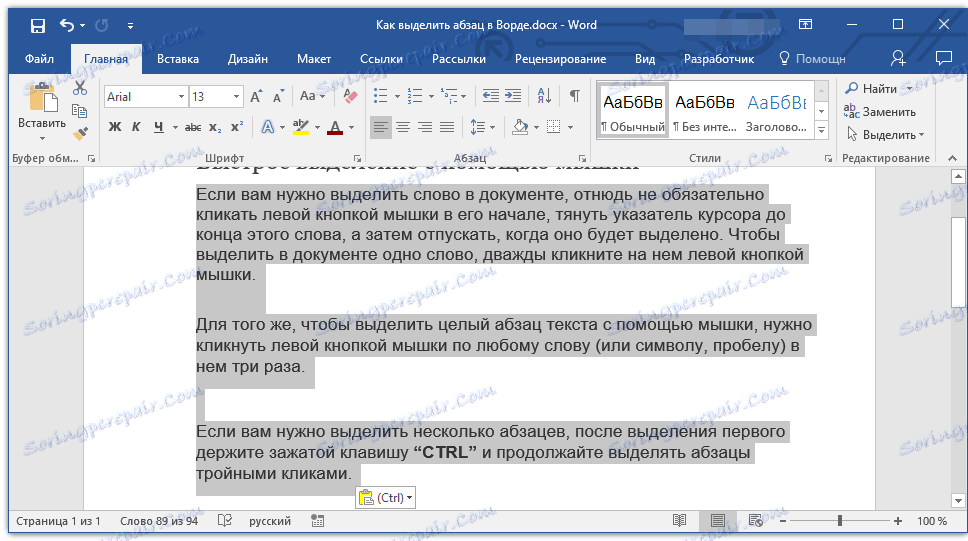Image resolution: width=968 pixels, height=541 pixels.
Task: Click the Заменить button
Action: 880,112
